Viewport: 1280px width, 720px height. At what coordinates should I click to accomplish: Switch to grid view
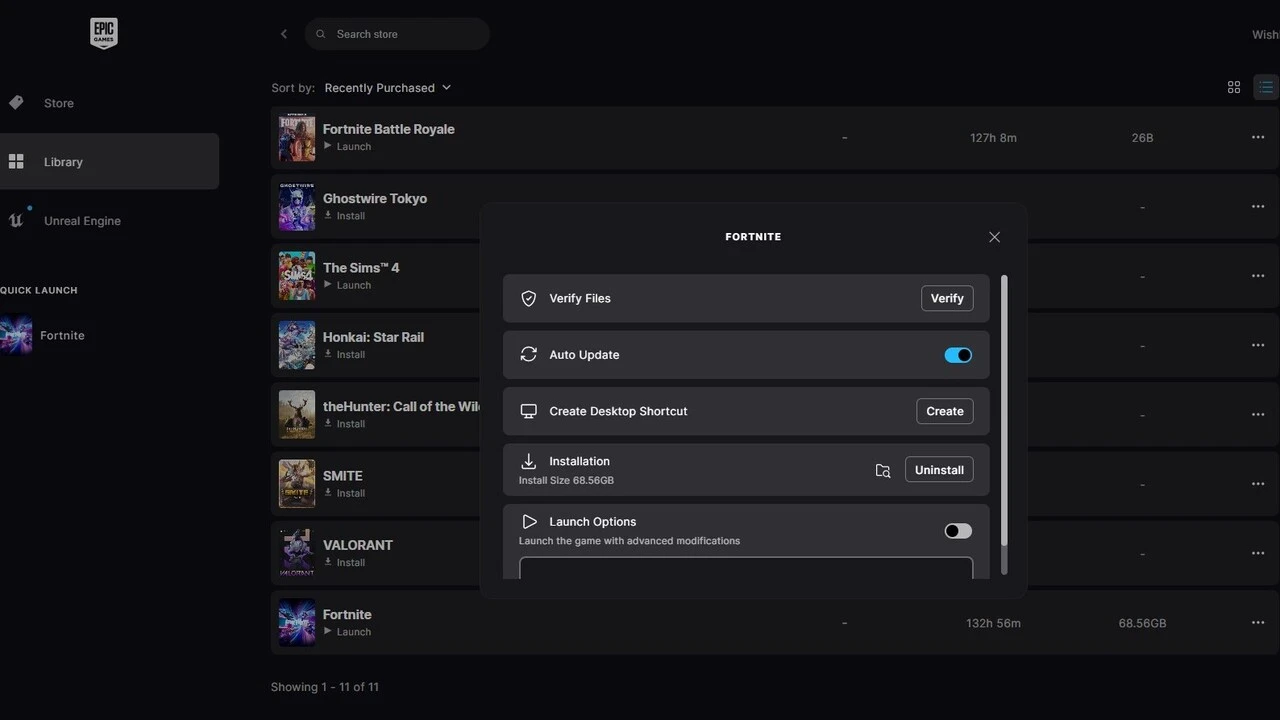click(x=1234, y=88)
